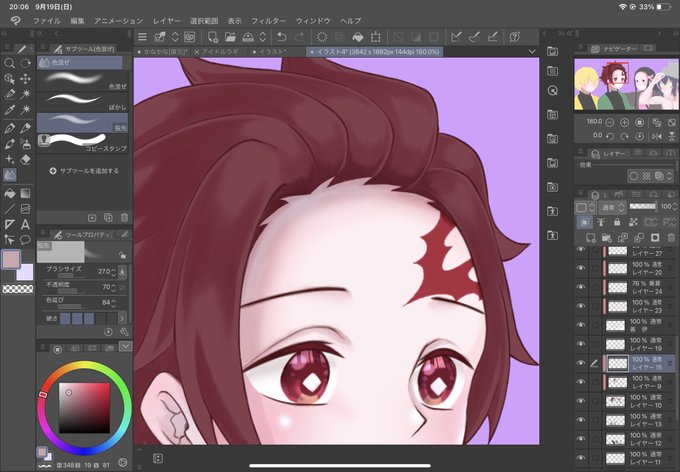Select ぼかし sub tool brush
Screen dimensions: 680x472
click(83, 102)
